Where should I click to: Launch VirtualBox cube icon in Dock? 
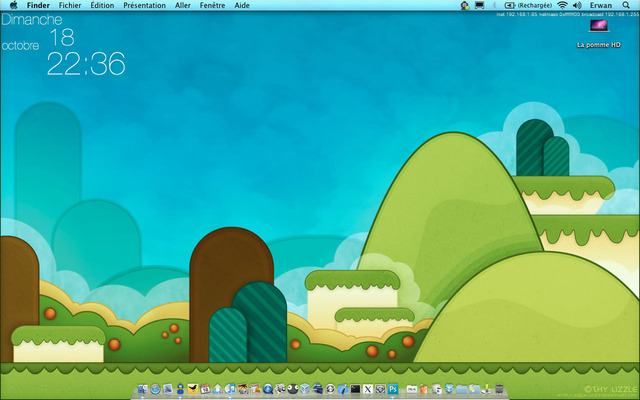pyautogui.click(x=305, y=389)
